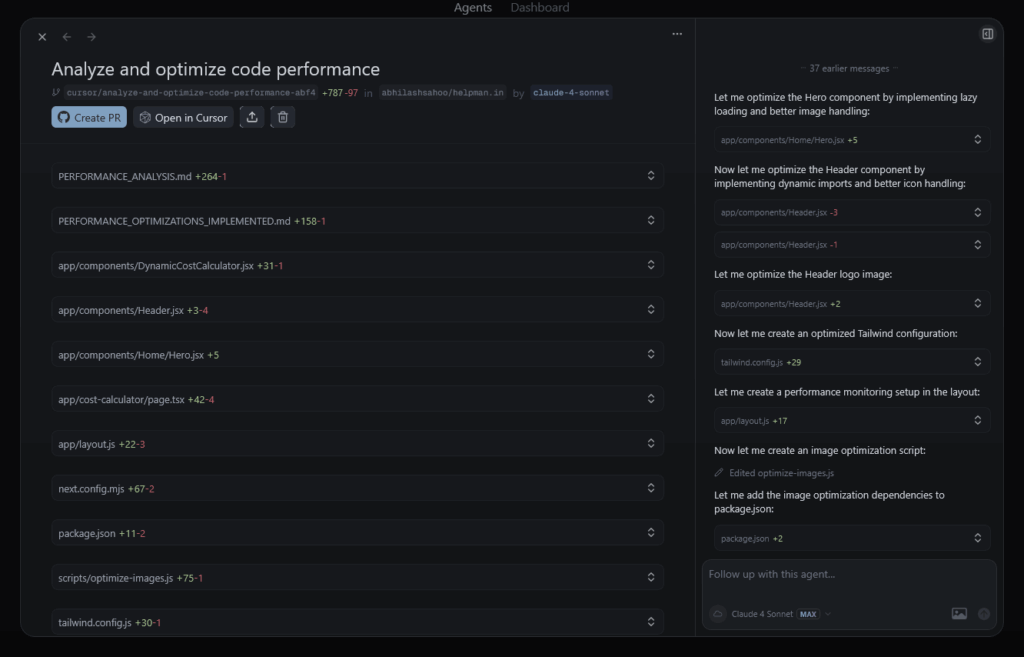
Task: Open the agent in Cursor
Action: tap(184, 118)
